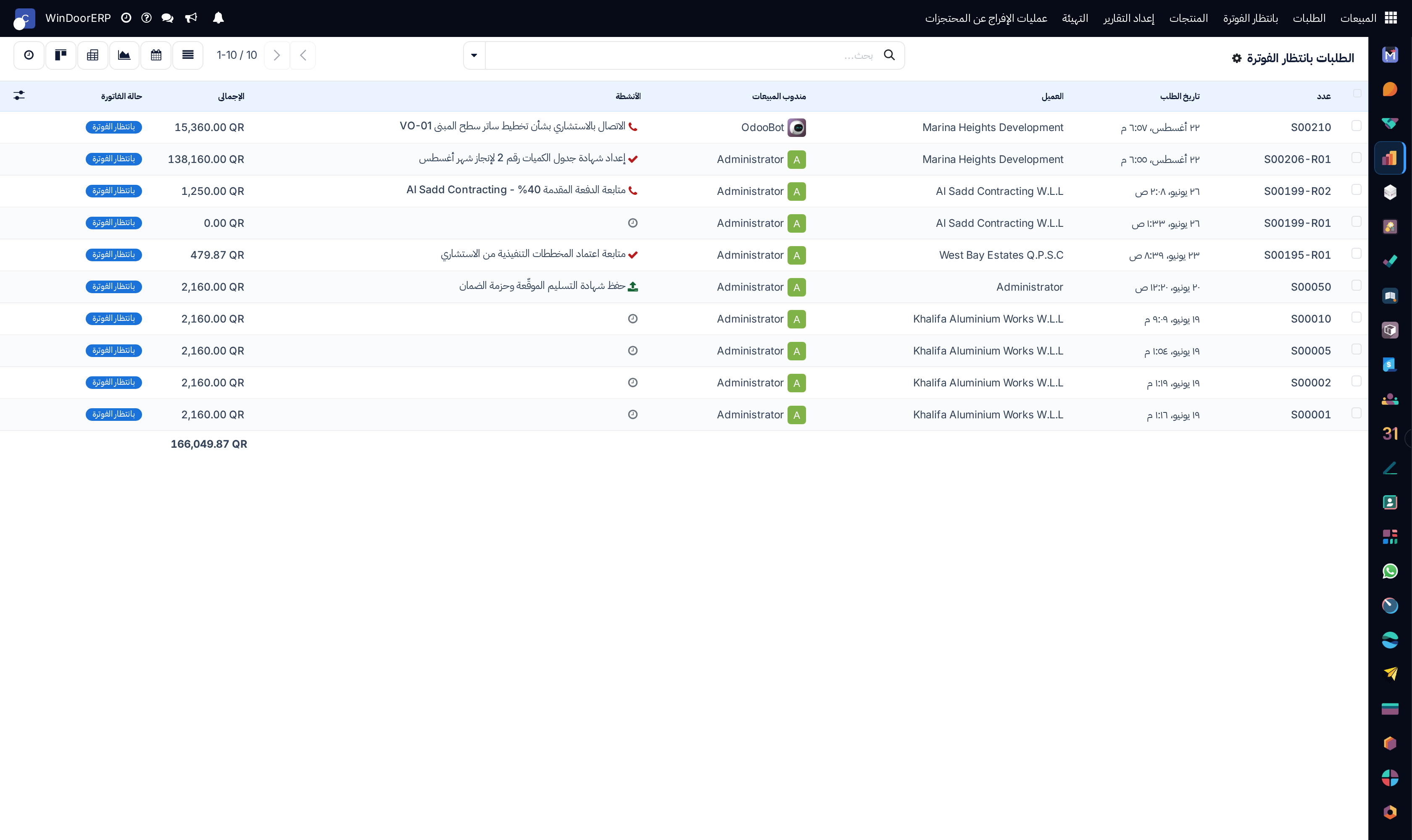Click بانتظار الفوترة badge on S00001 row
This screenshot has width=1412, height=840.
click(x=114, y=415)
